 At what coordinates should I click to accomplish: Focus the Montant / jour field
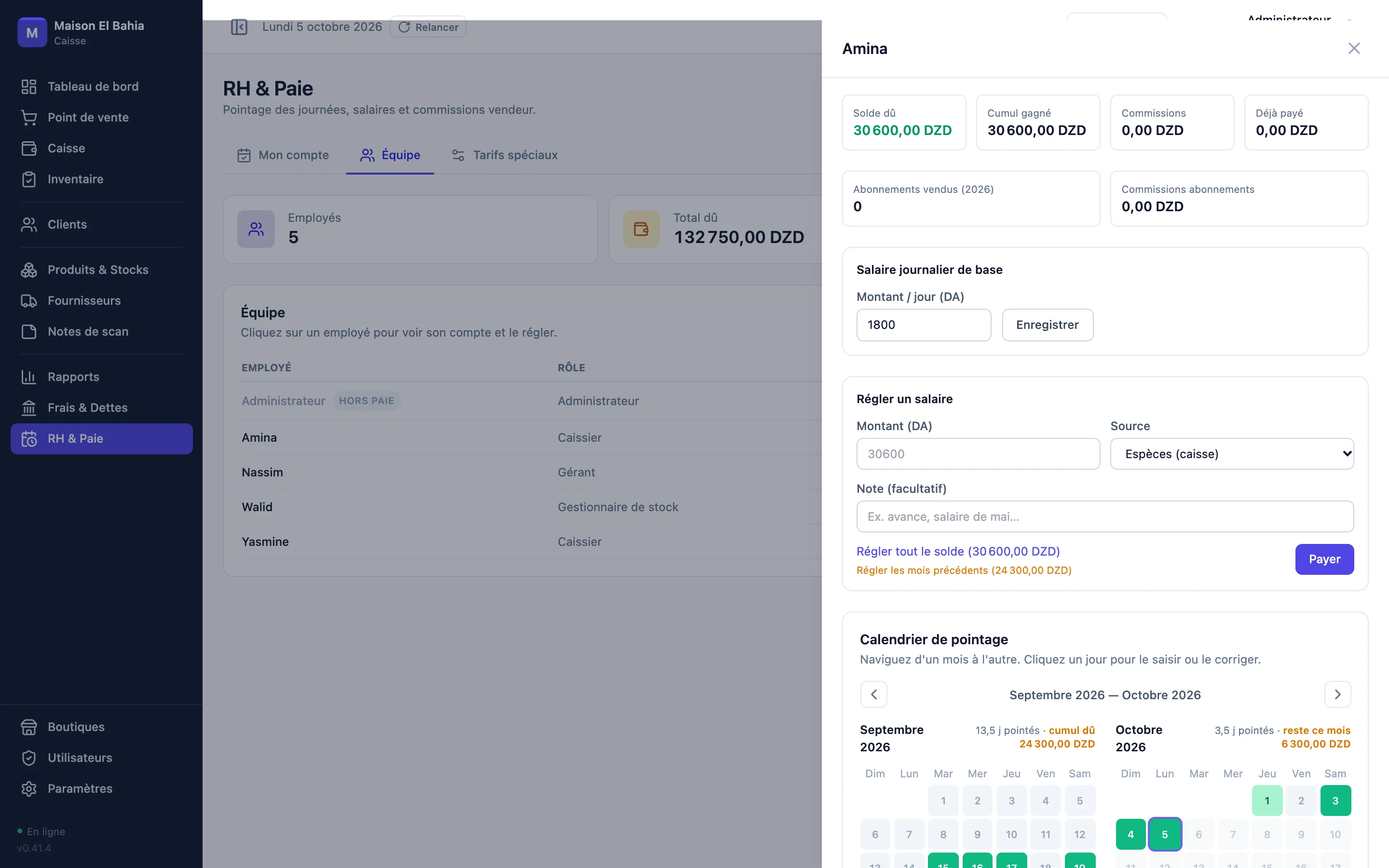coord(924,325)
